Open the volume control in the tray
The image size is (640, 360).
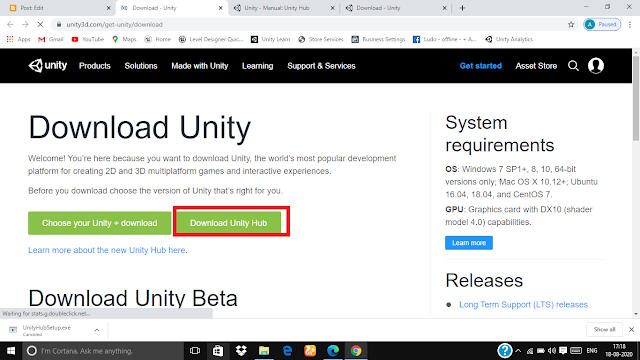click(x=552, y=351)
